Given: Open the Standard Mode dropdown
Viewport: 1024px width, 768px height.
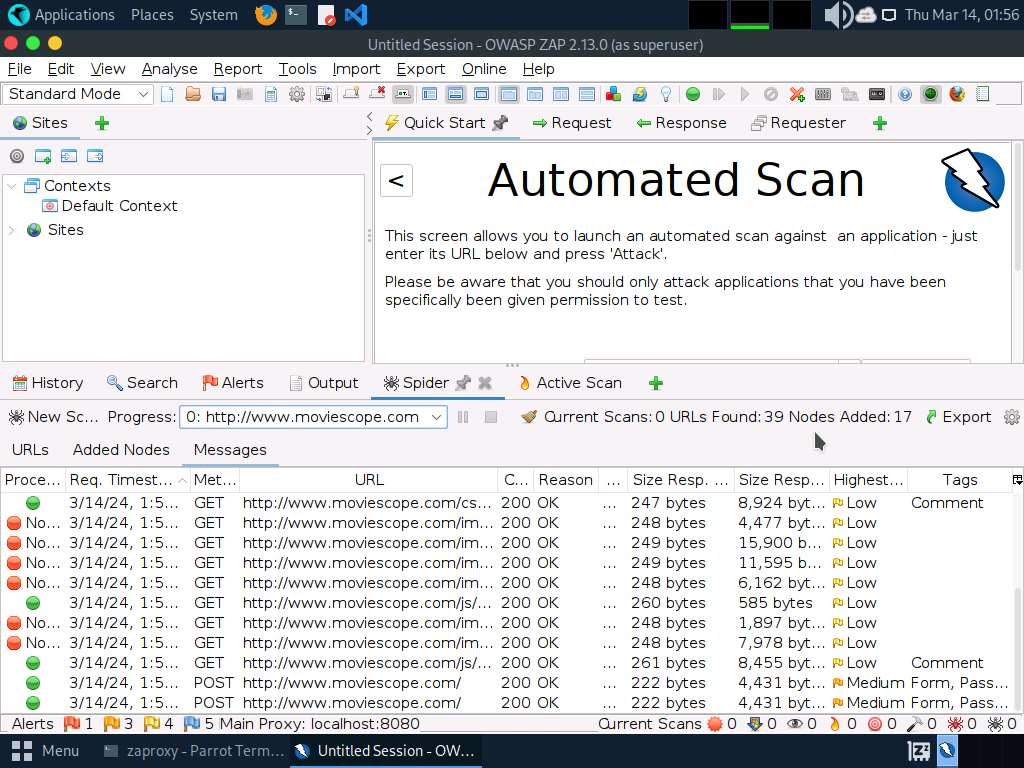Looking at the screenshot, I should 79,94.
